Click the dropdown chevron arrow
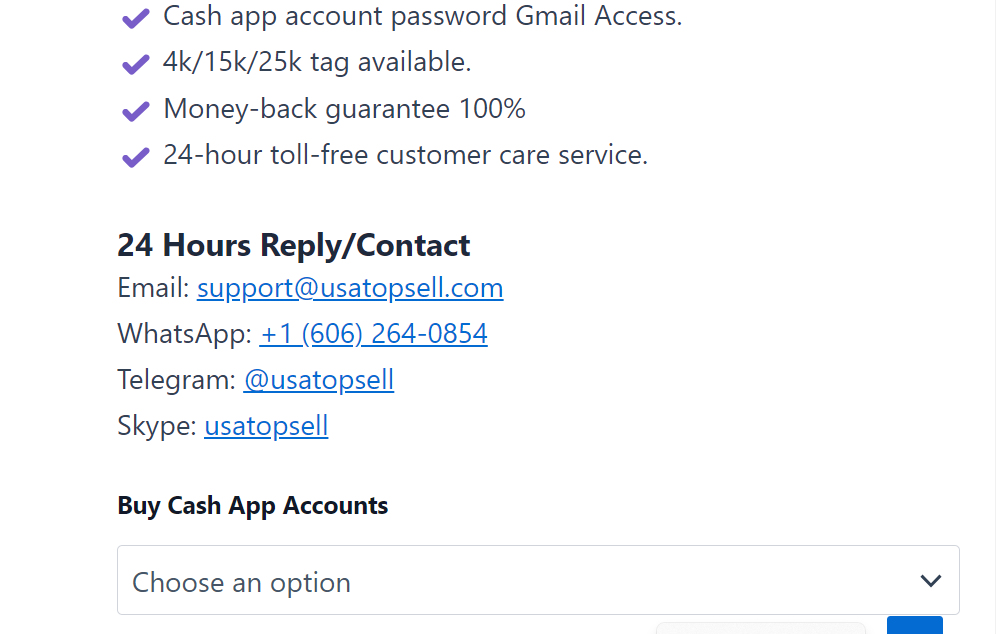This screenshot has width=996, height=634. pyautogui.click(x=931, y=581)
